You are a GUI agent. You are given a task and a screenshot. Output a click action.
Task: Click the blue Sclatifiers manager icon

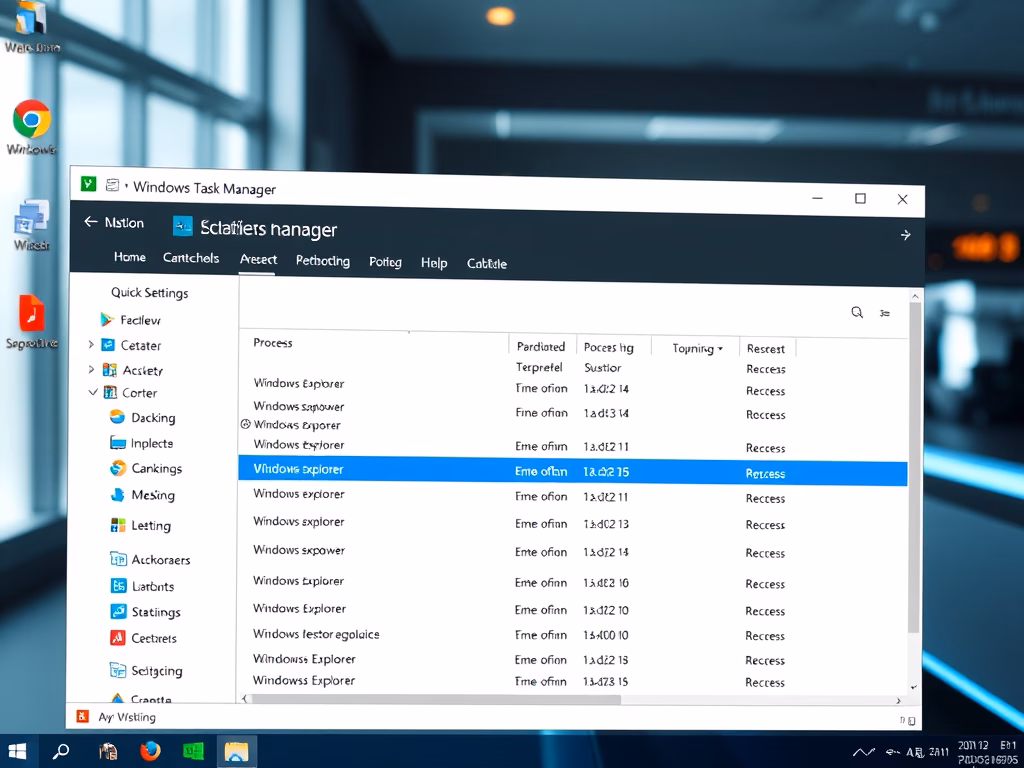pos(183,226)
